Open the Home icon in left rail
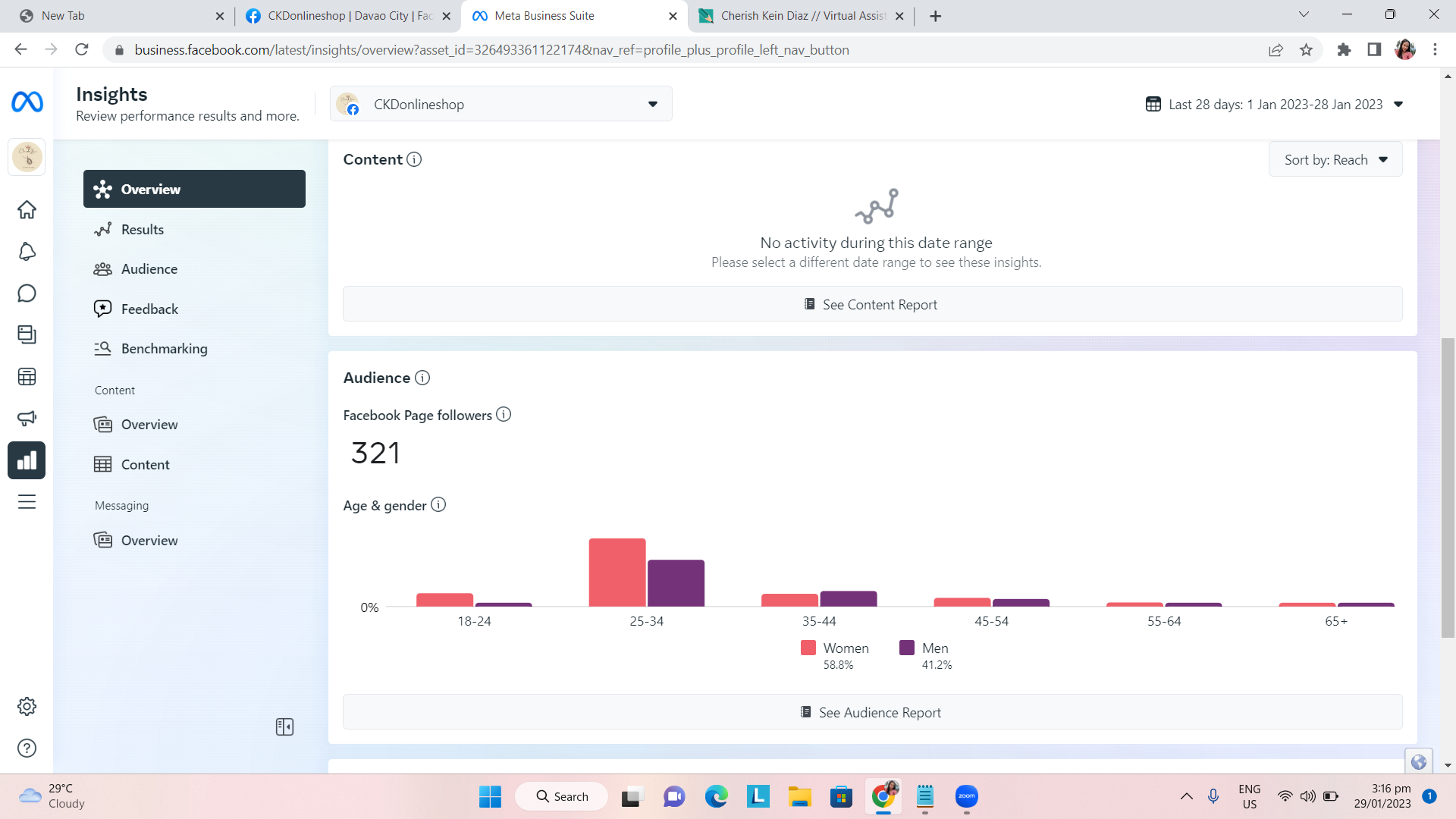The height and width of the screenshot is (819, 1456). (x=27, y=210)
